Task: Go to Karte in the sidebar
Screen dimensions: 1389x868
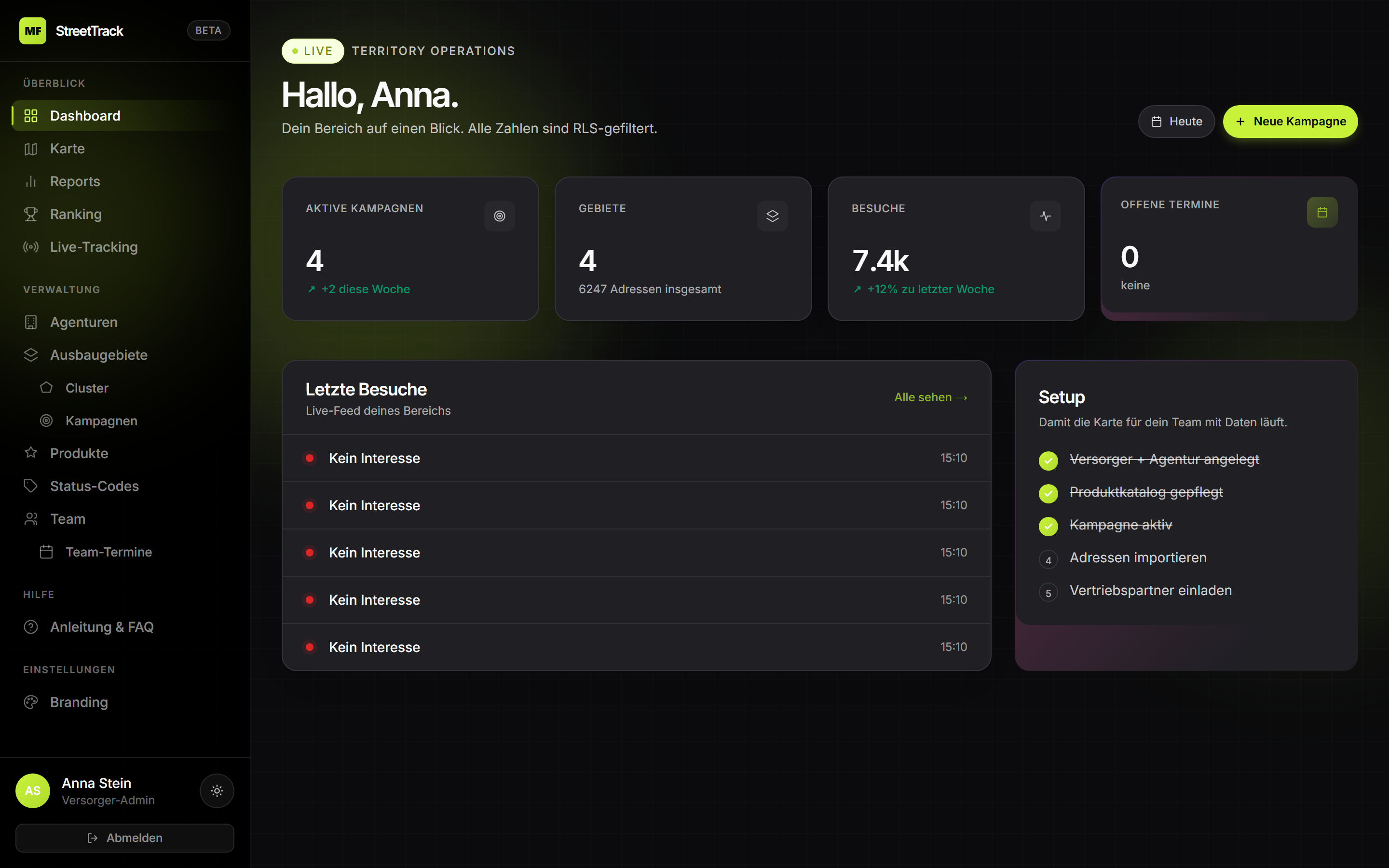Action: [67, 149]
